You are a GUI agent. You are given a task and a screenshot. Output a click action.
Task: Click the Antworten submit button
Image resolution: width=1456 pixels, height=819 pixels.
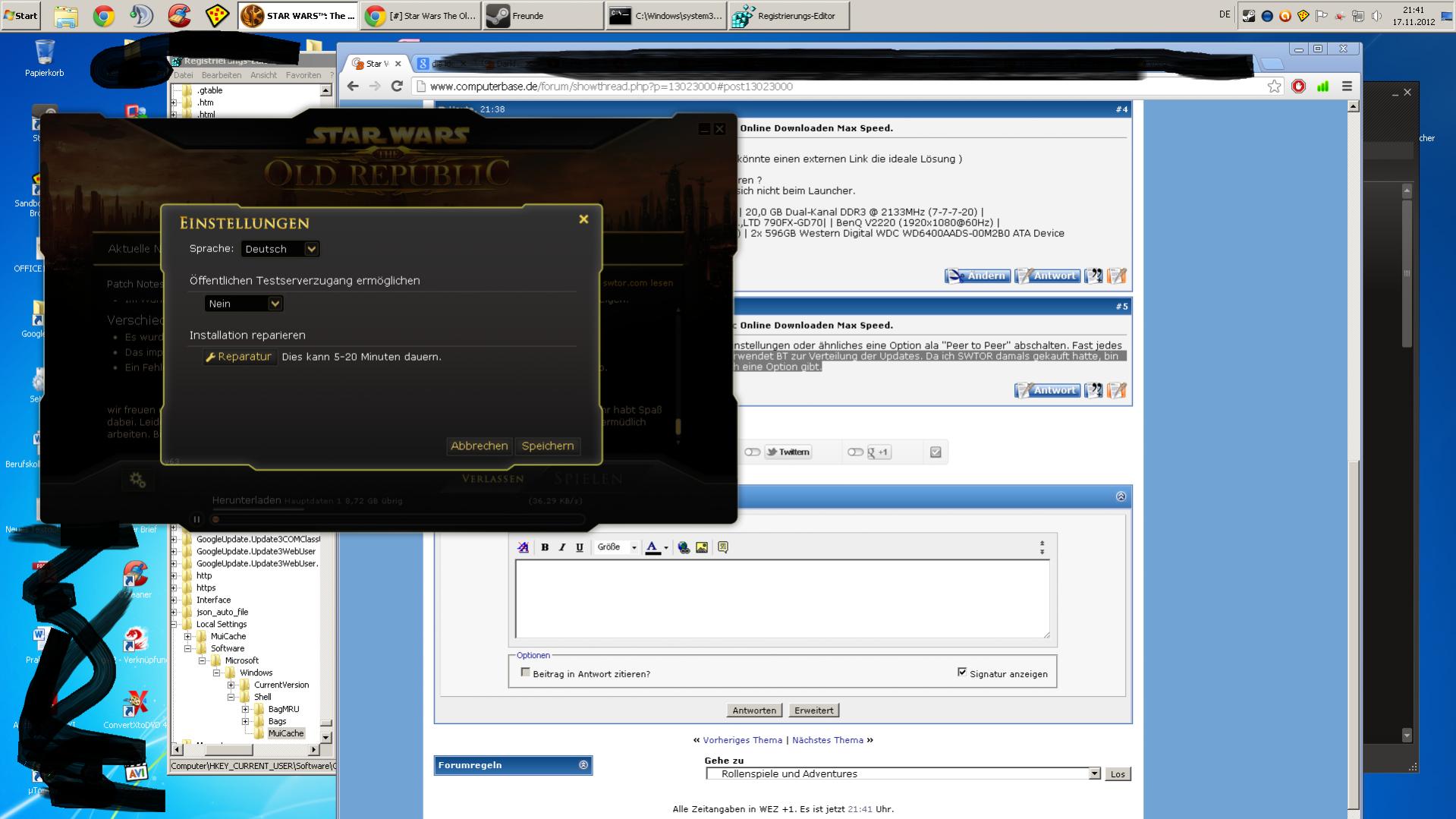[x=754, y=710]
